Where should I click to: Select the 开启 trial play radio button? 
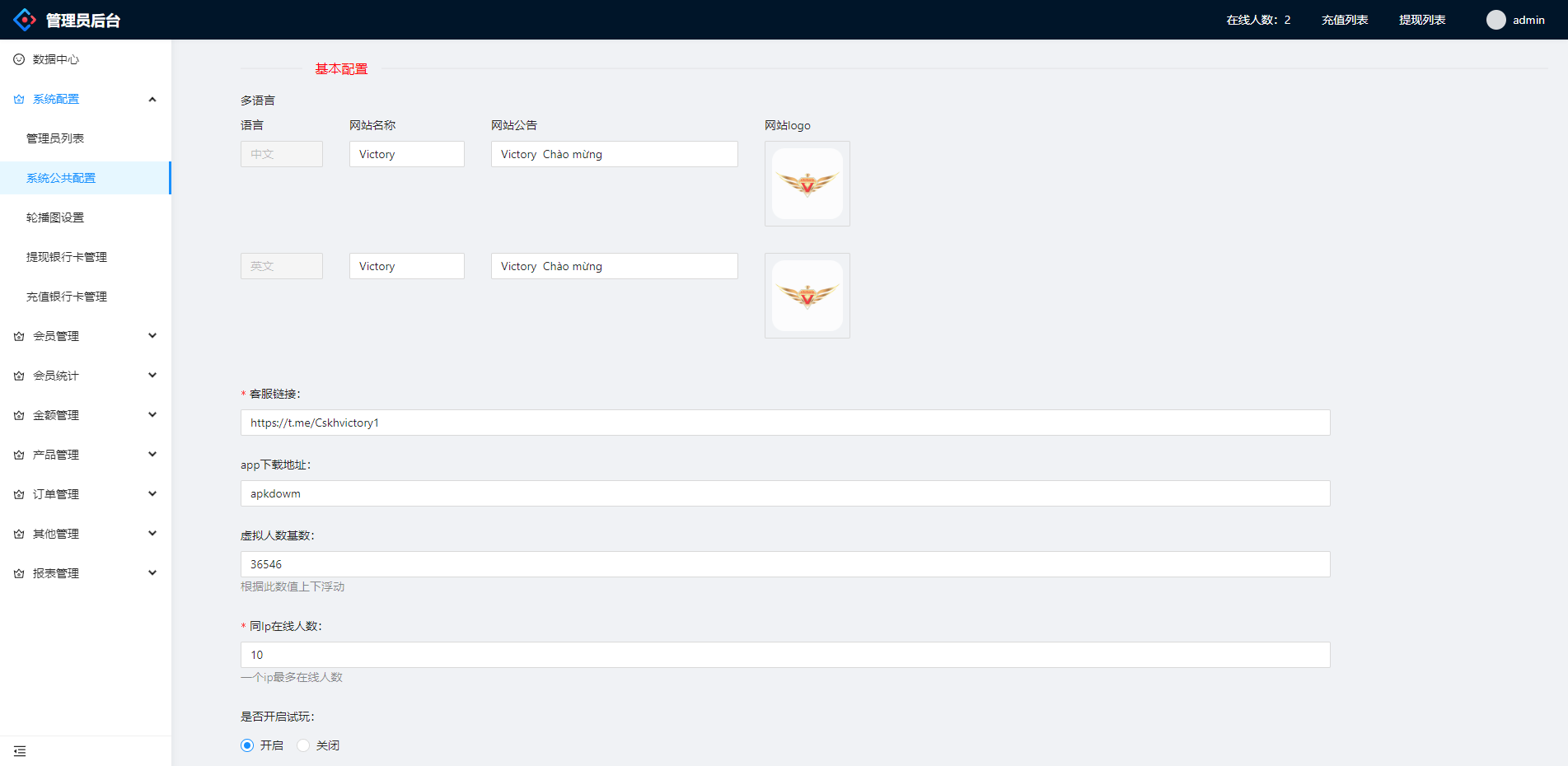pos(247,745)
